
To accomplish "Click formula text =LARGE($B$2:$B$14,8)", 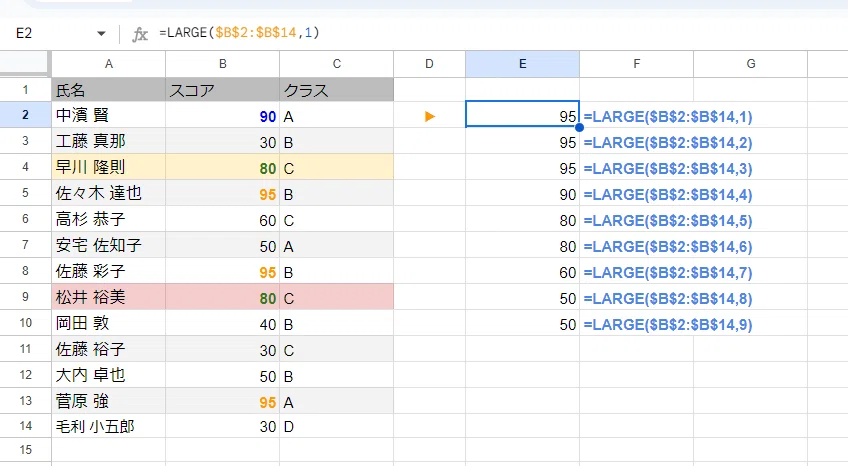I will coord(668,298).
